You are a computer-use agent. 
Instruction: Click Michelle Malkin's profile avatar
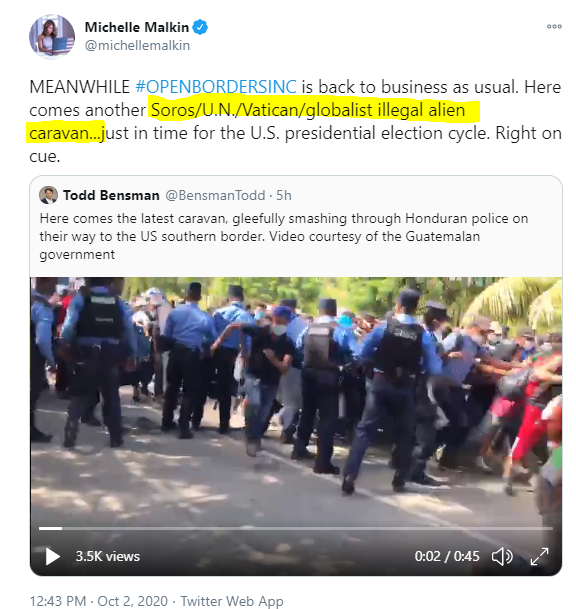pyautogui.click(x=52, y=37)
